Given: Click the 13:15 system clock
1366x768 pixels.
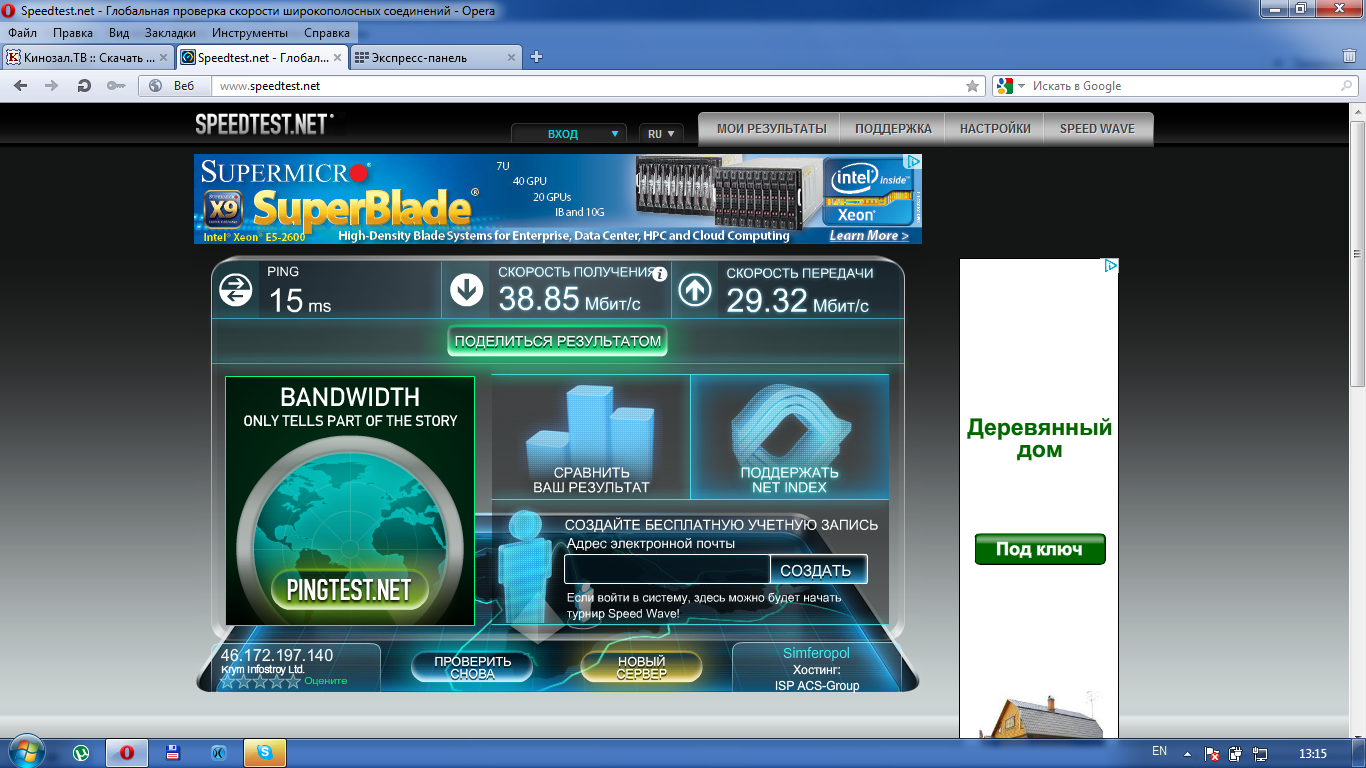Looking at the screenshot, I should [x=1312, y=753].
